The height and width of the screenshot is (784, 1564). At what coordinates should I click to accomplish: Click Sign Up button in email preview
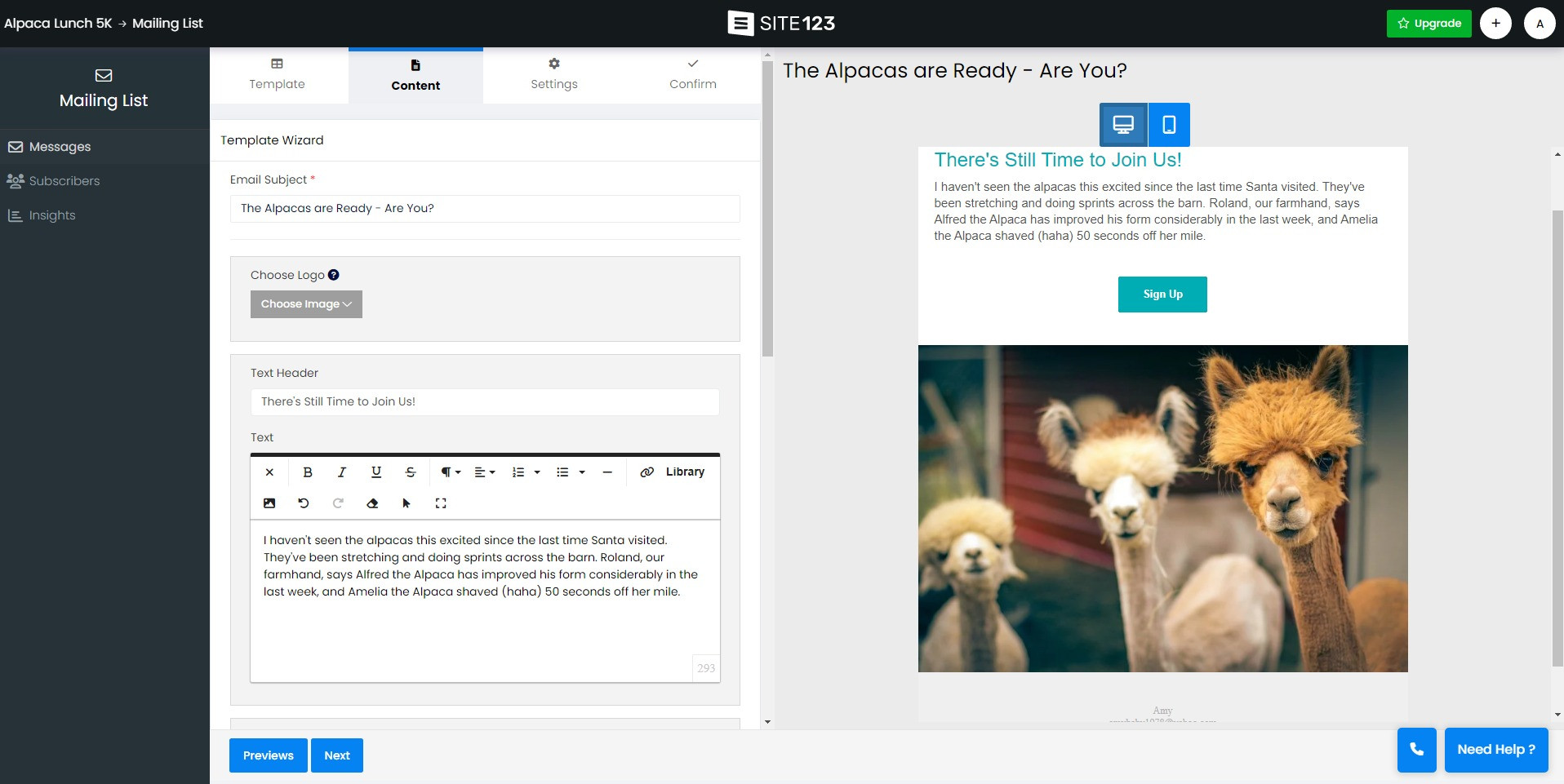[1162, 295]
